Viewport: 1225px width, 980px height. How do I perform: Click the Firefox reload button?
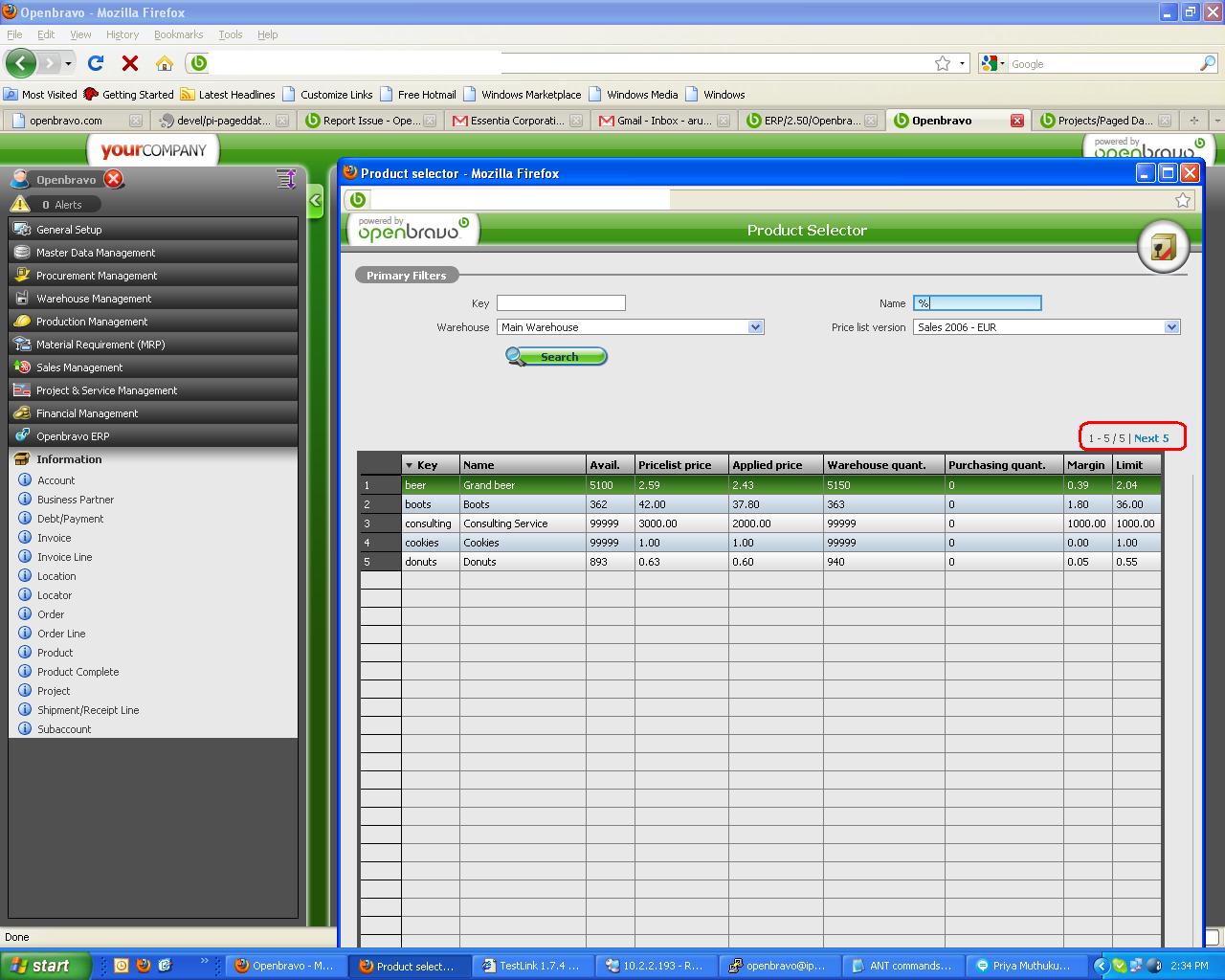point(96,63)
